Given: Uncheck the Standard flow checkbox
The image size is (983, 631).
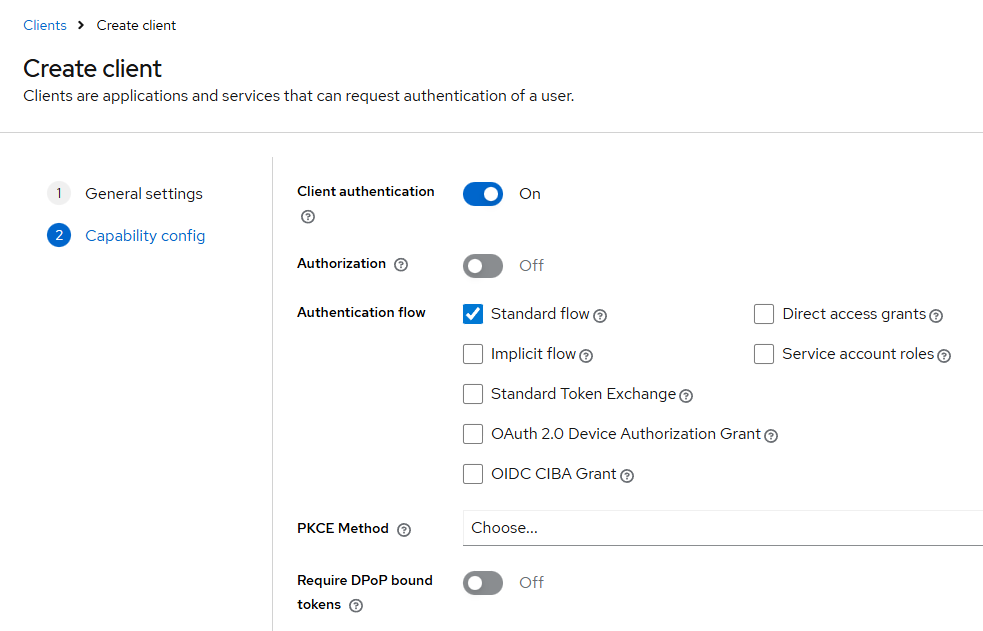Looking at the screenshot, I should click(x=473, y=314).
